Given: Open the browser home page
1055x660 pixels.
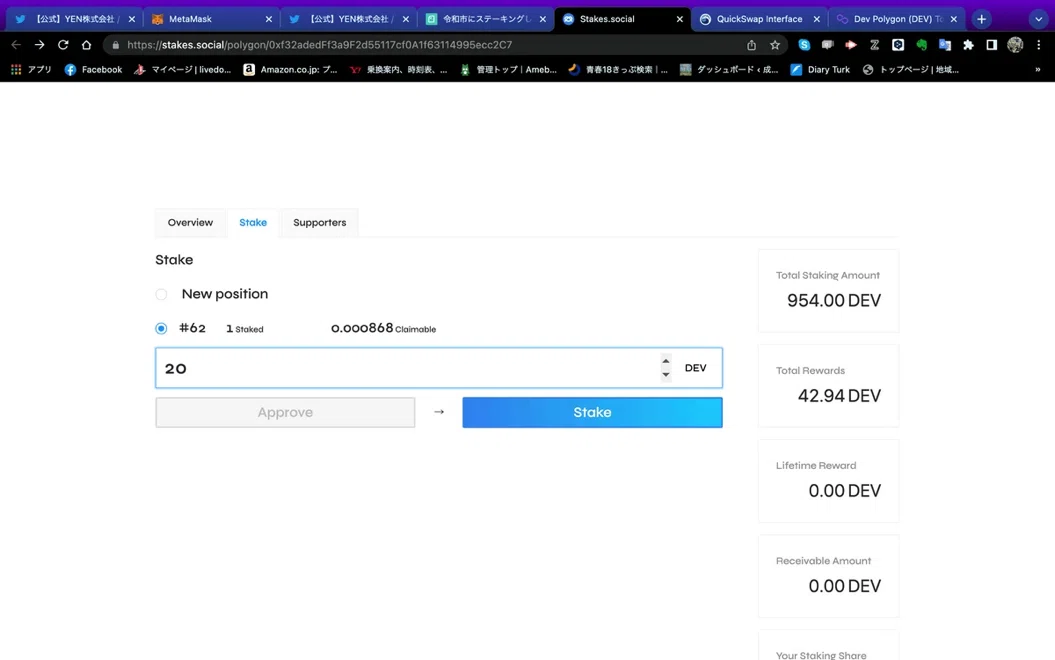Looking at the screenshot, I should tap(86, 45).
